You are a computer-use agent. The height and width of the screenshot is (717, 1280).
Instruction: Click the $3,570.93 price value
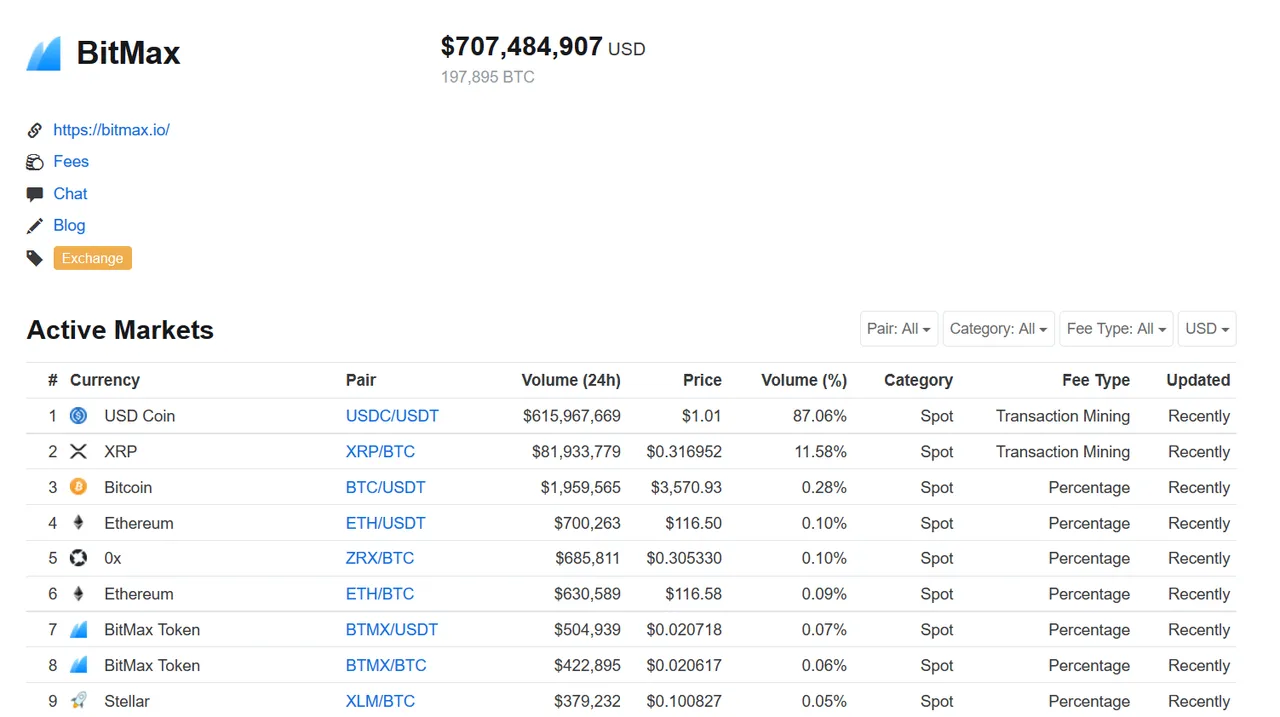coord(686,487)
